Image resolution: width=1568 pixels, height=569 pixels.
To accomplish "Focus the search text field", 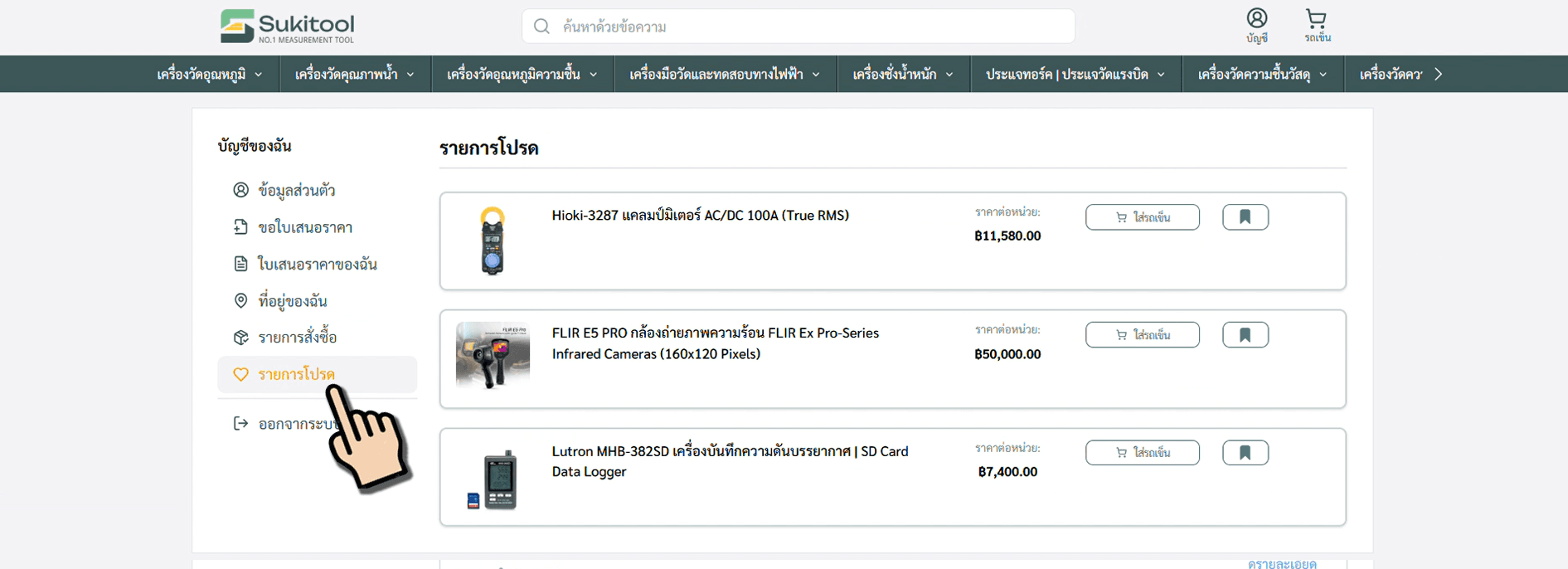I will (x=799, y=27).
